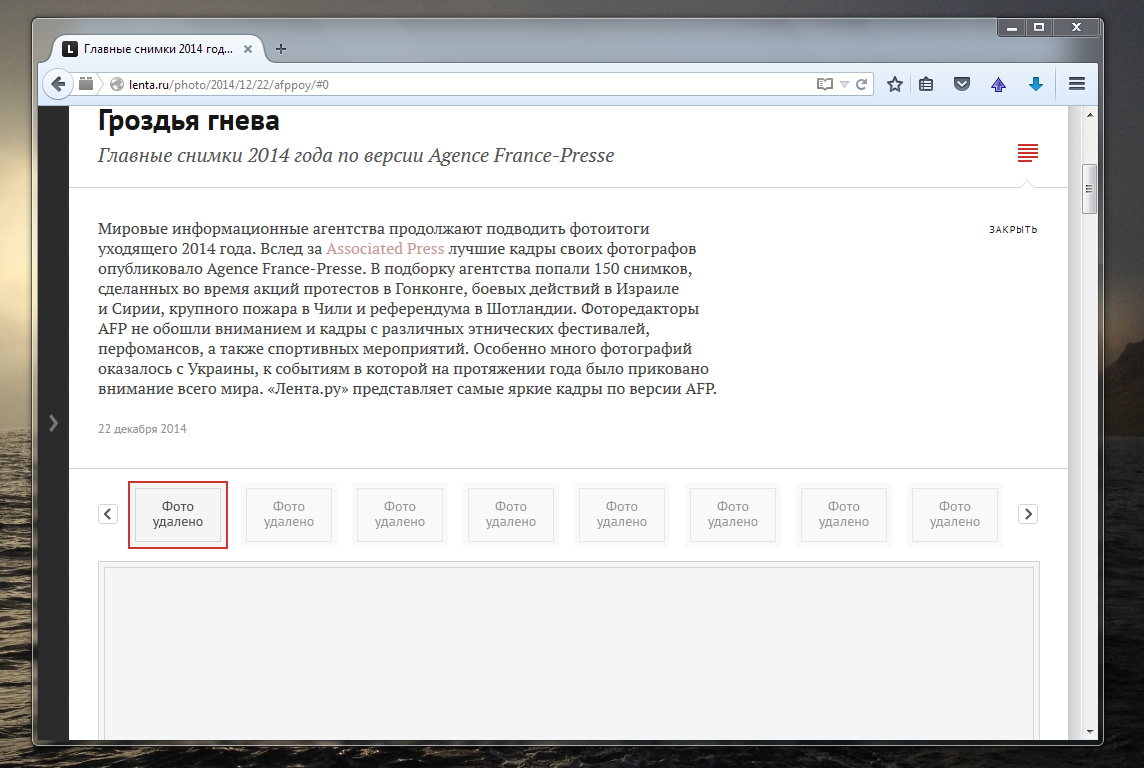Click the download arrow icon
This screenshot has height=768, width=1144.
1036,84
